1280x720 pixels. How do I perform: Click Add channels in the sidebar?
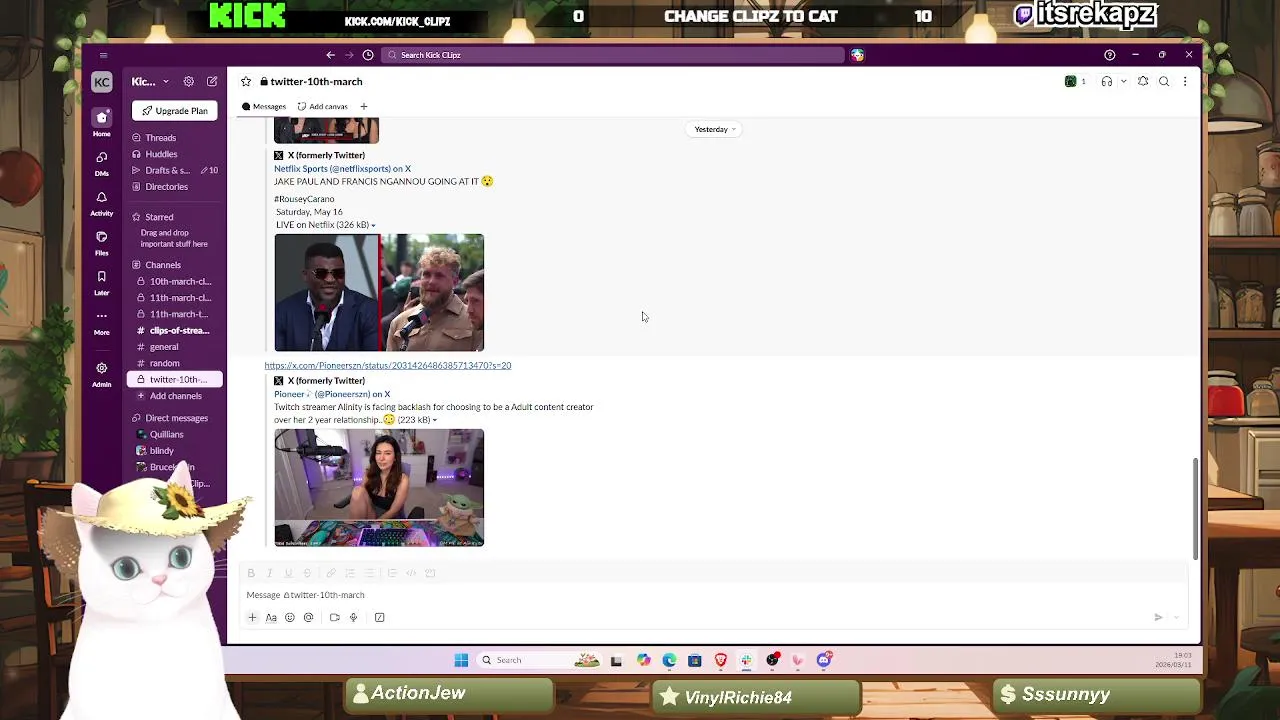(175, 396)
